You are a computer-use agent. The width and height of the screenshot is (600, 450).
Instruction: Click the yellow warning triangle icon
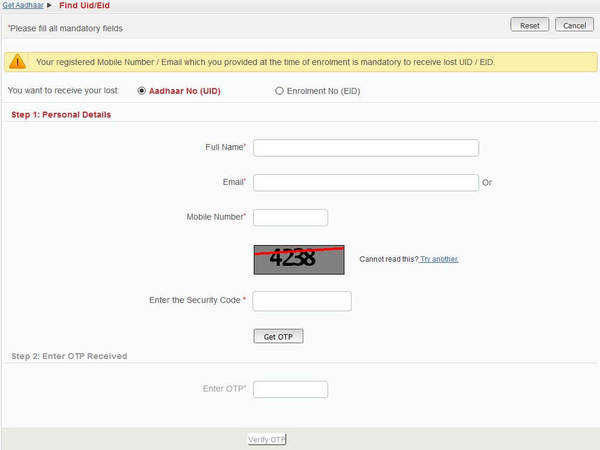[18, 62]
